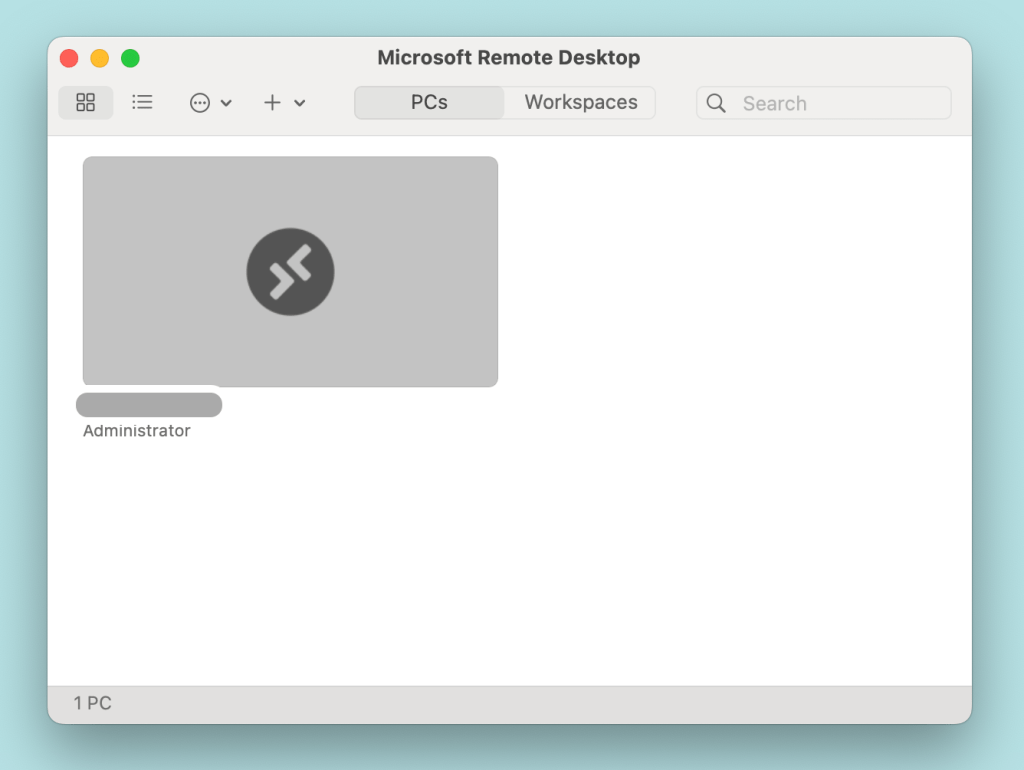
Task: Click the Remote Desktop logo on the PC tile
Action: pos(290,272)
